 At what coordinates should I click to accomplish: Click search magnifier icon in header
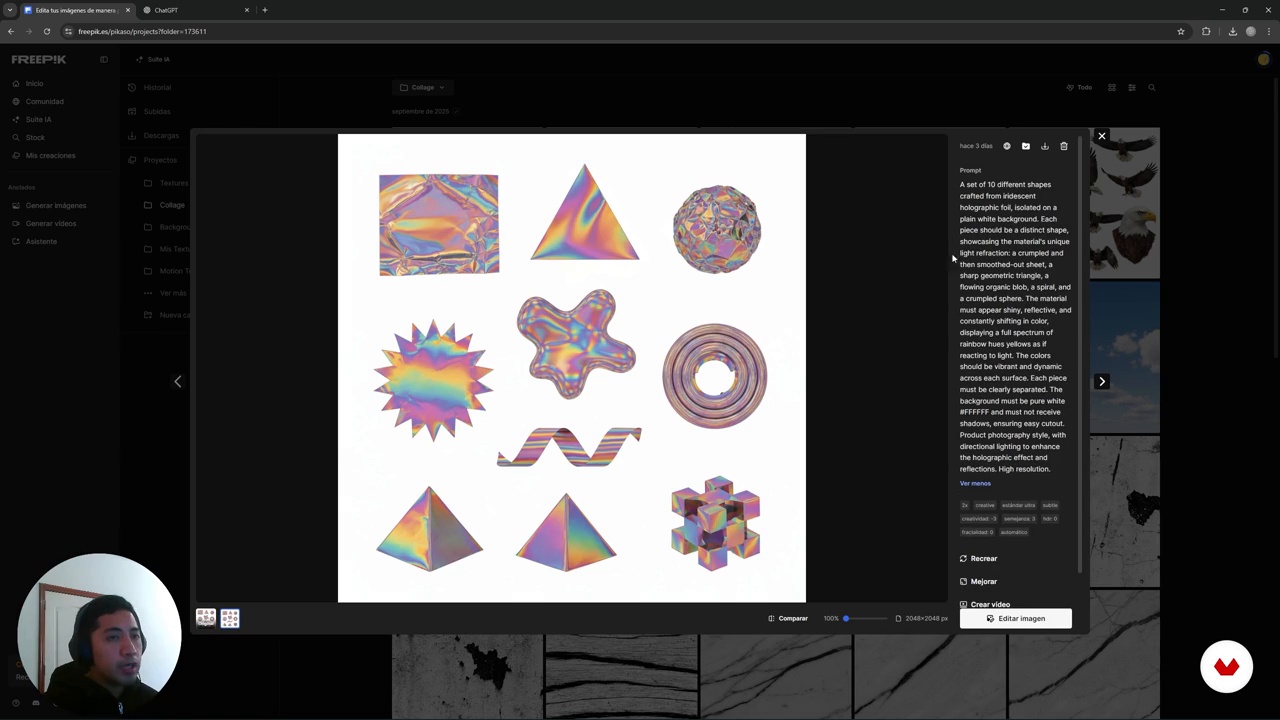(1151, 87)
